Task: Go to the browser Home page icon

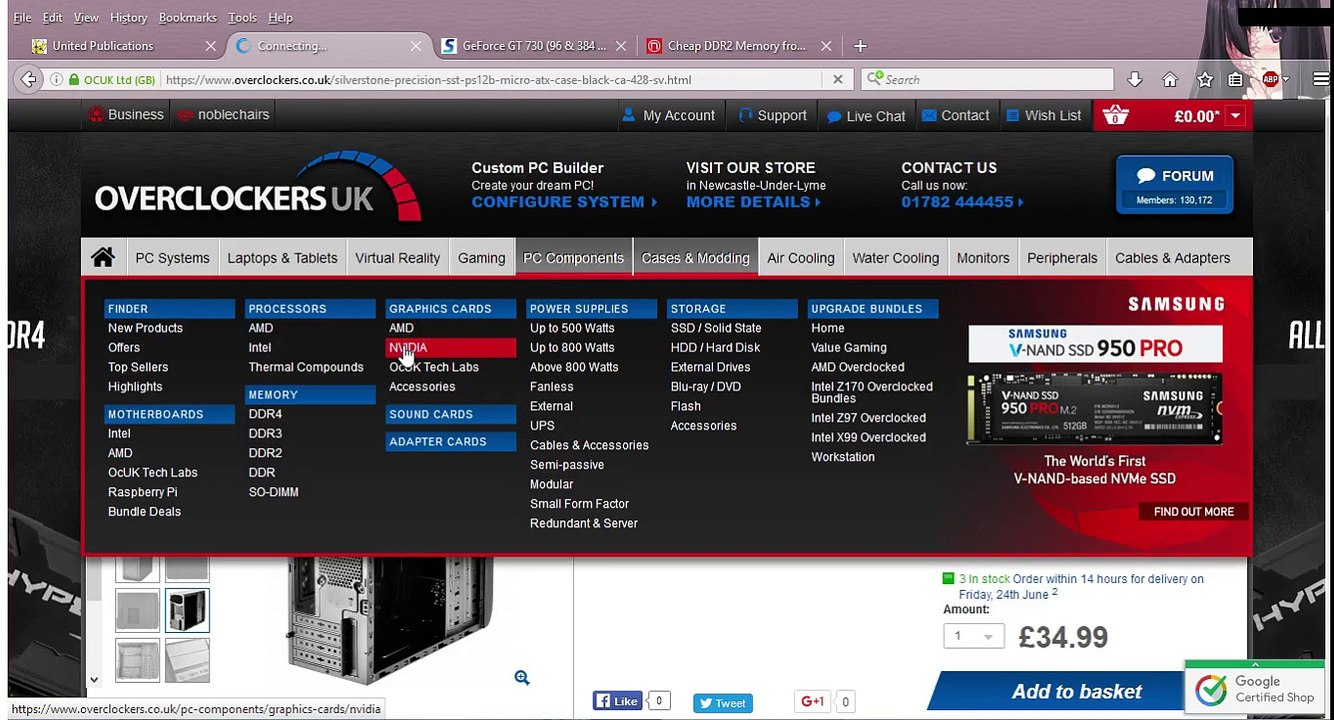Action: coord(1170,80)
